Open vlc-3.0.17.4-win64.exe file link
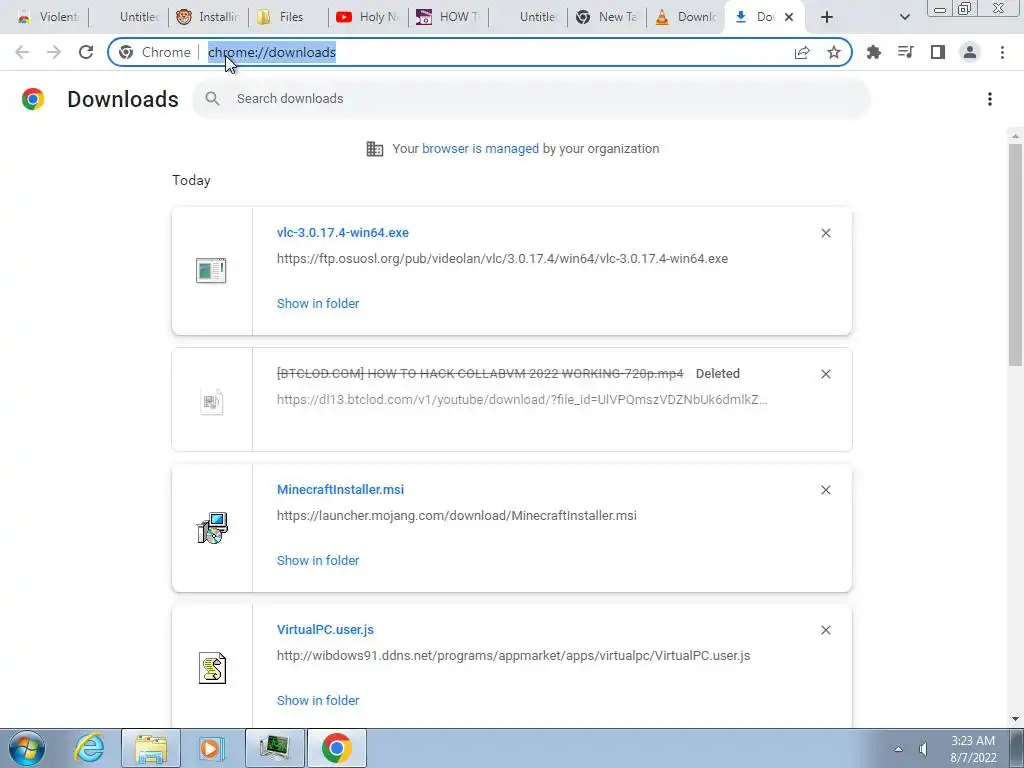 point(343,232)
